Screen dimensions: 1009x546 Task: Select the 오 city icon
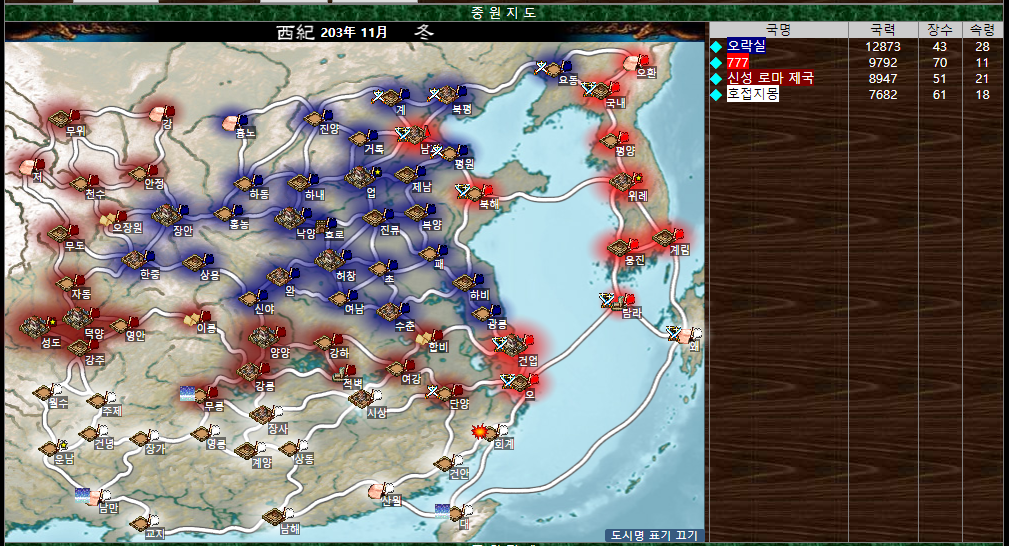pyautogui.click(x=519, y=382)
